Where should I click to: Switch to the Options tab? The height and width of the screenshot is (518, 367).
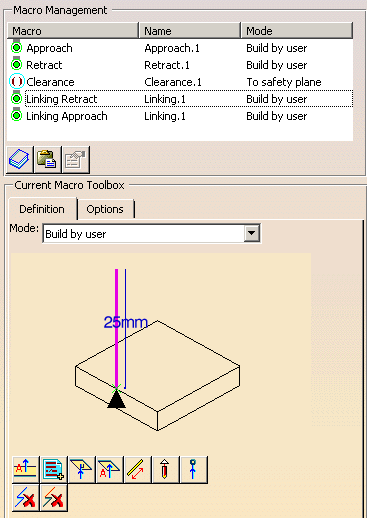[105, 209]
